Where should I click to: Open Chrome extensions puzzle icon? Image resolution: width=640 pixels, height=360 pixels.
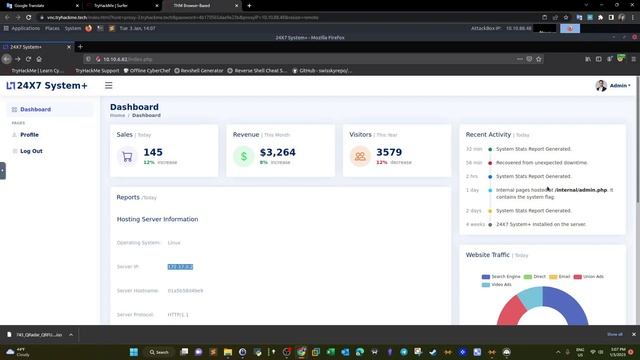coord(600,18)
